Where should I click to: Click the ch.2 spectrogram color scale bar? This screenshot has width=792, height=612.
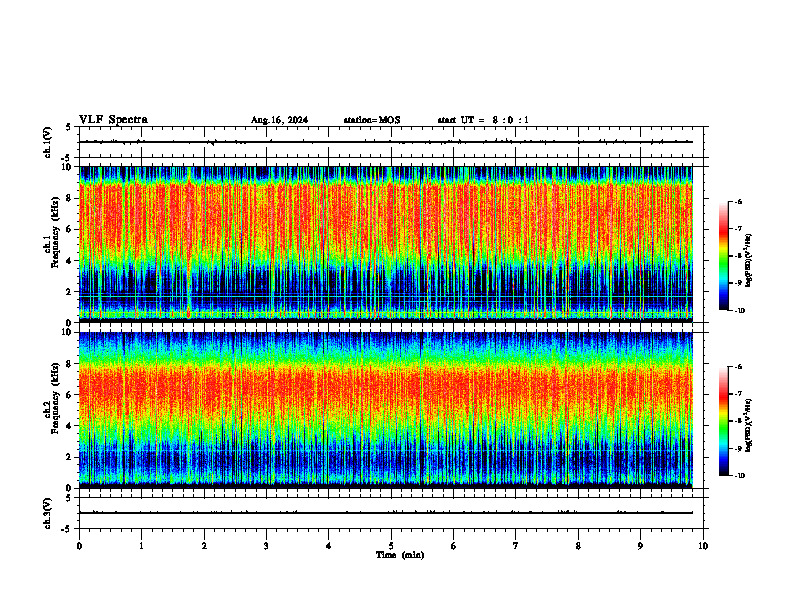pyautogui.click(x=723, y=421)
